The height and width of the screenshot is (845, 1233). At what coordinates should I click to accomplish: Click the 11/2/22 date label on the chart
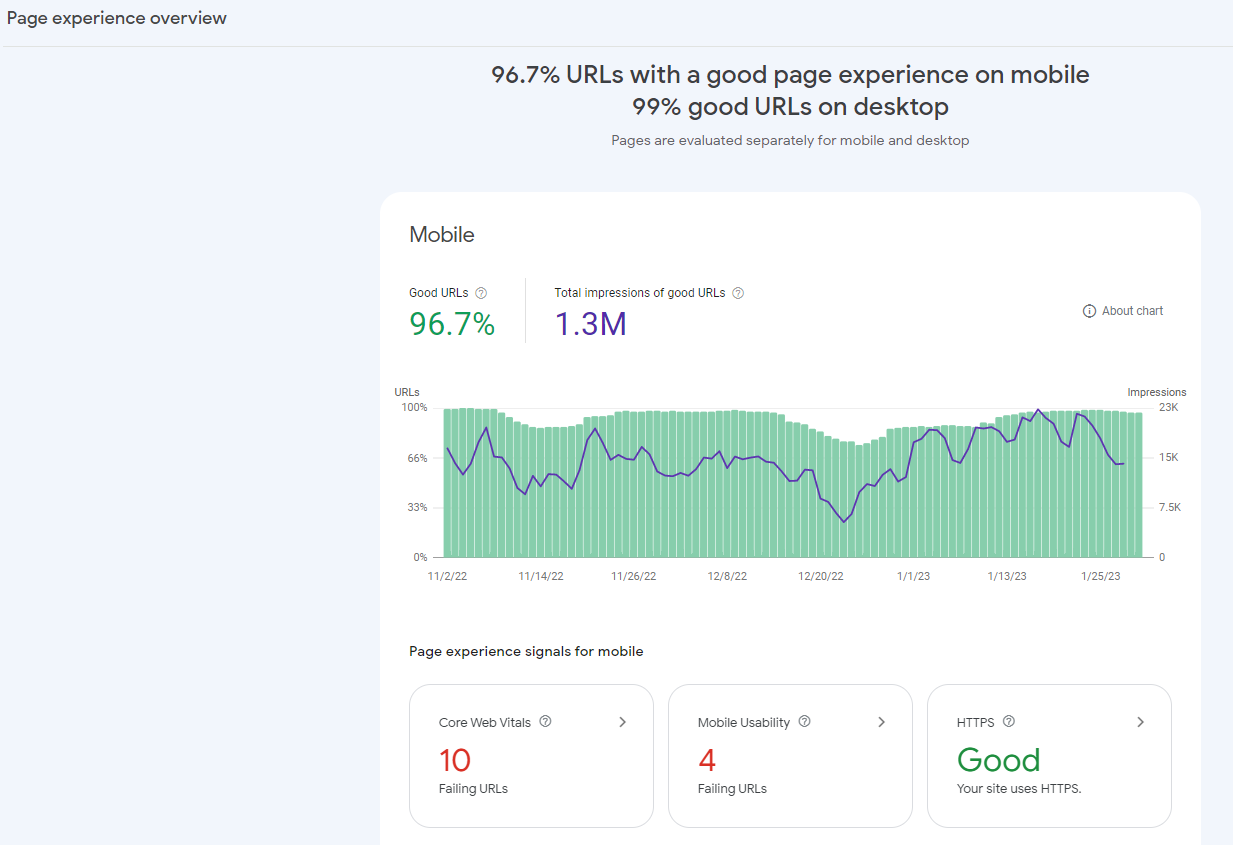(447, 575)
